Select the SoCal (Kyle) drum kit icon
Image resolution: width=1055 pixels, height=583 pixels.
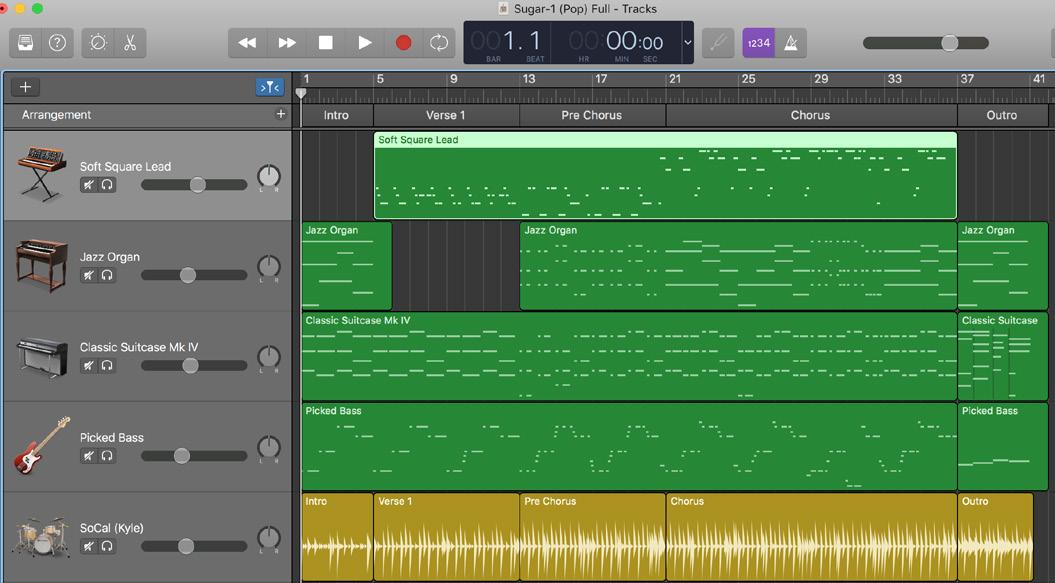tap(41, 537)
